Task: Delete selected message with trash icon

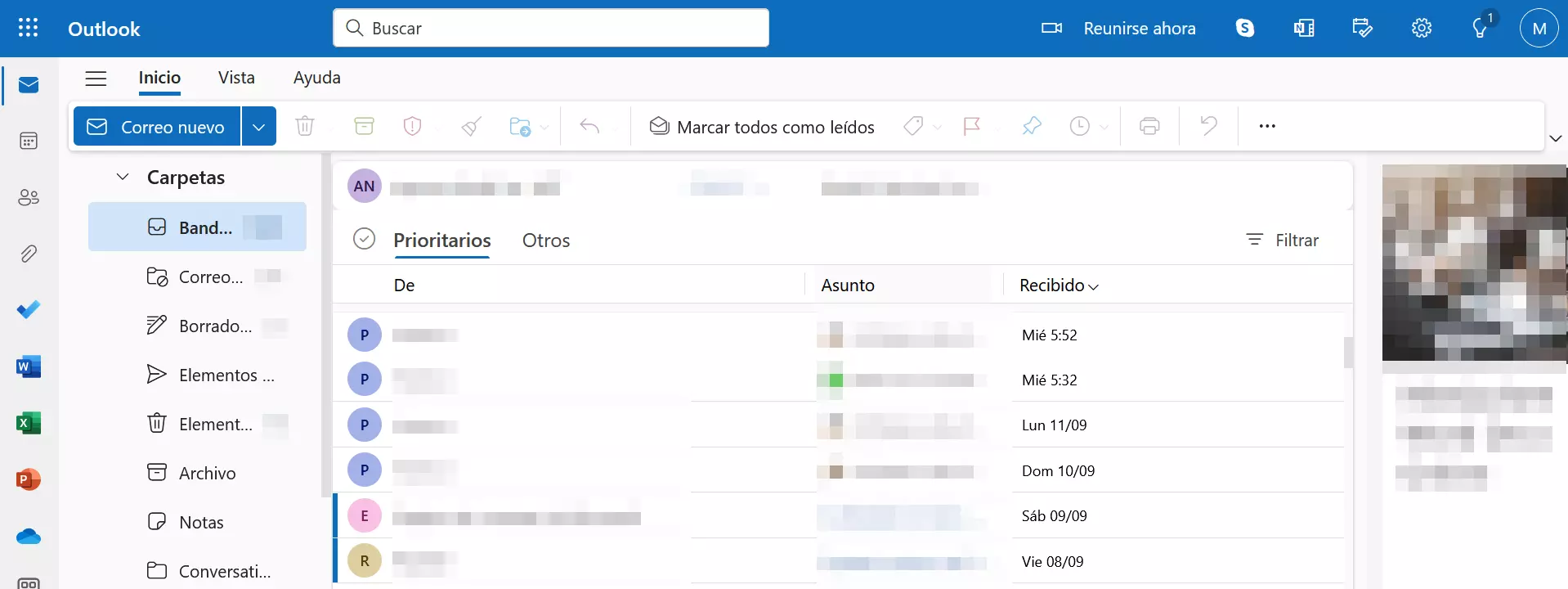Action: point(305,126)
